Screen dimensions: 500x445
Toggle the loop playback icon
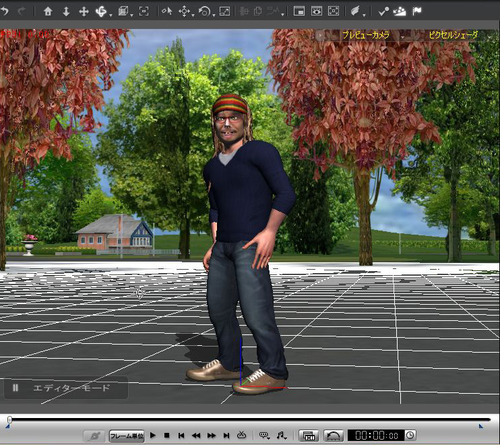tap(333, 435)
